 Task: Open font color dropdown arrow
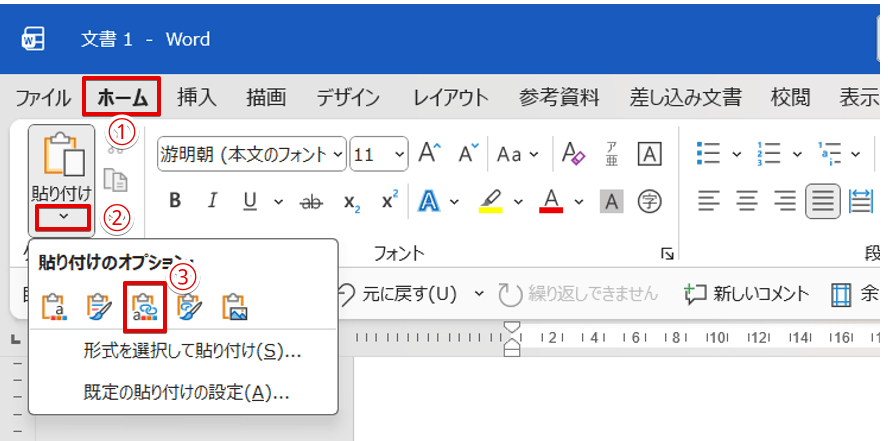point(578,201)
